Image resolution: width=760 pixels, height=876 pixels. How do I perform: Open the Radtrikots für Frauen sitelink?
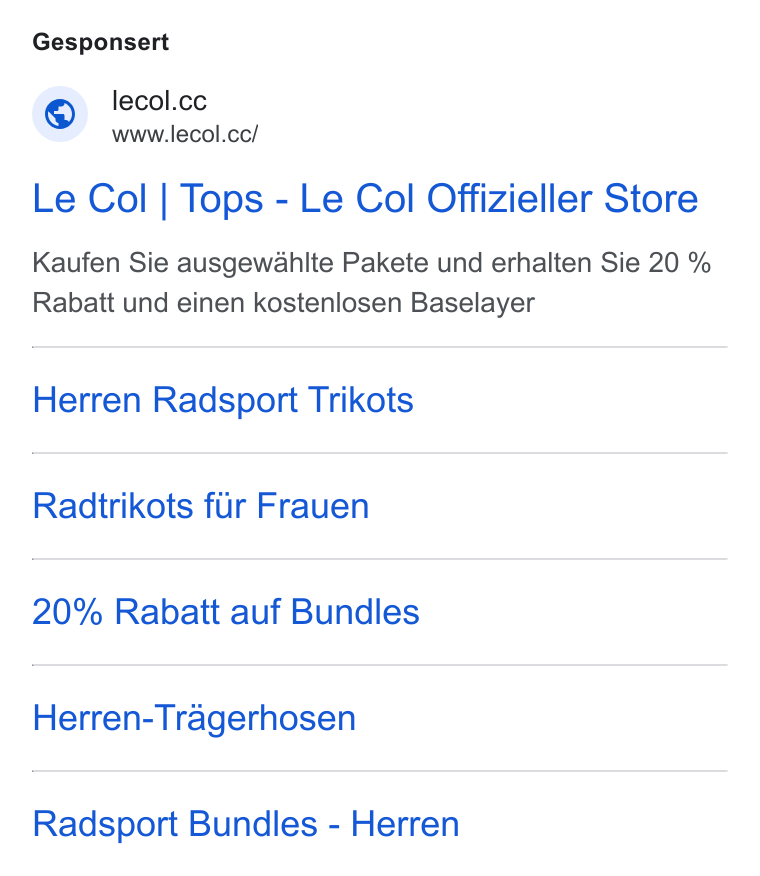(x=201, y=506)
